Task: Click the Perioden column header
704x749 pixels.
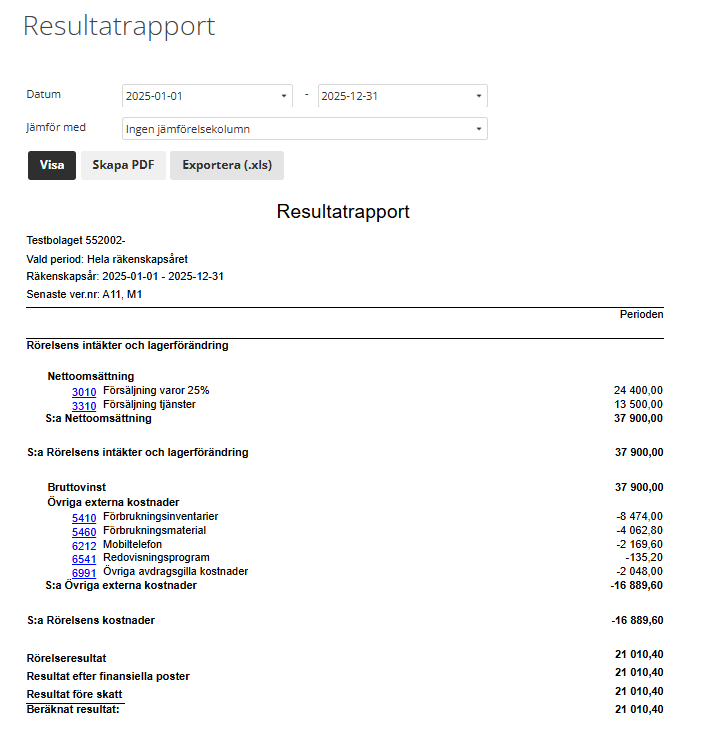Action: click(x=641, y=314)
